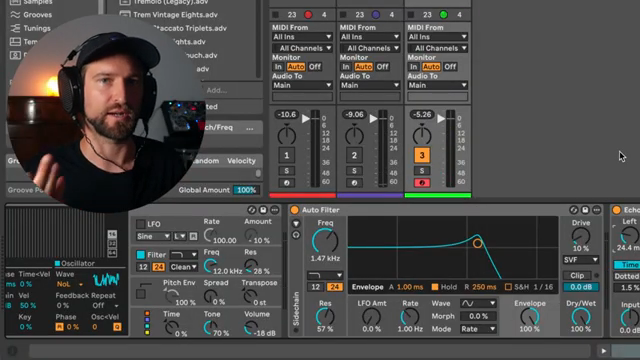The width and height of the screenshot is (640, 360).
Task: Open All Channels dropdown on track 2
Action: (370, 48)
